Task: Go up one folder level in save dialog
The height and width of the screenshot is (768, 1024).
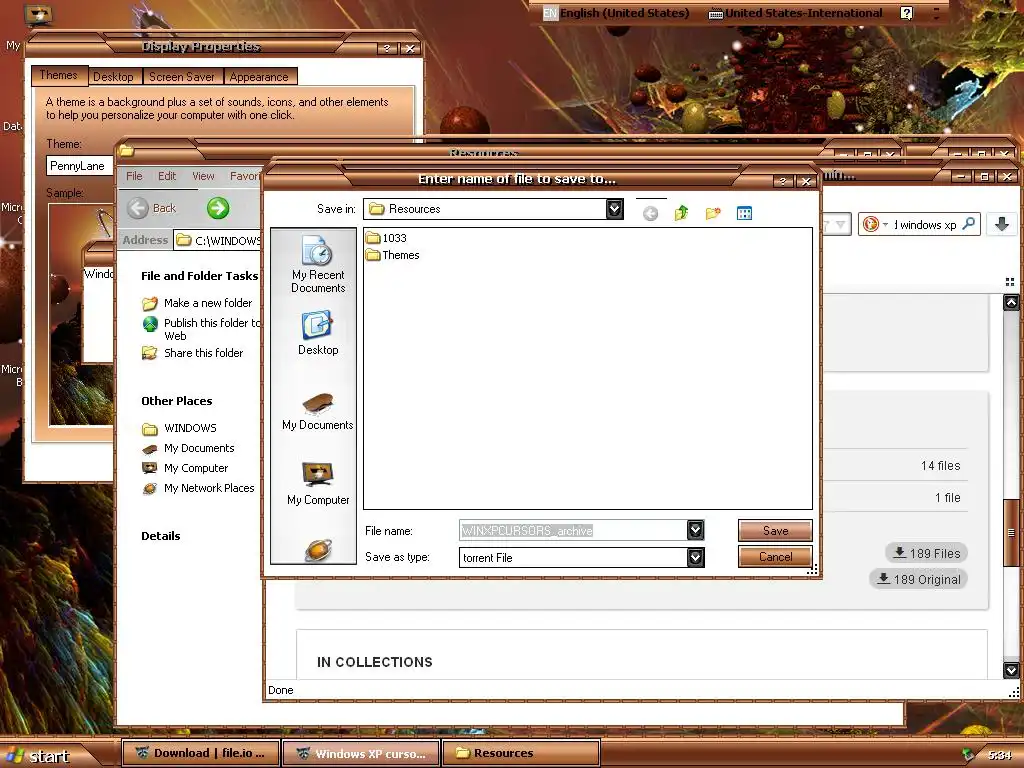Action: (681, 213)
